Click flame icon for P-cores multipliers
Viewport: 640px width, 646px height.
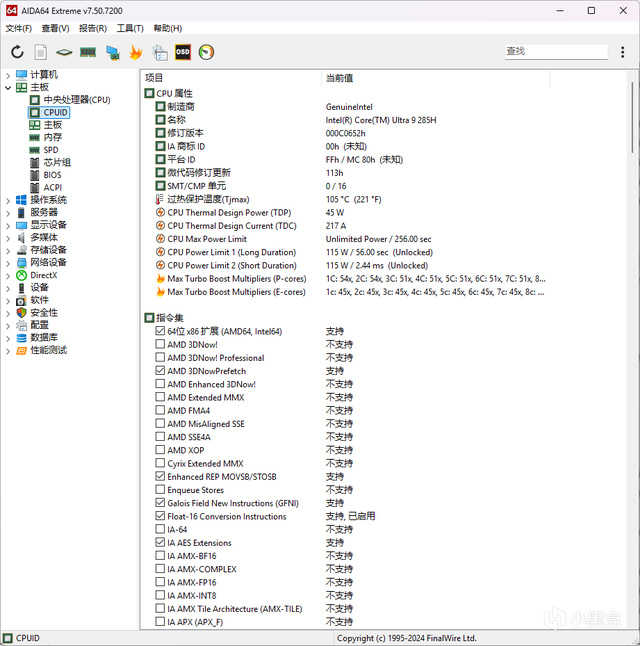(160, 279)
